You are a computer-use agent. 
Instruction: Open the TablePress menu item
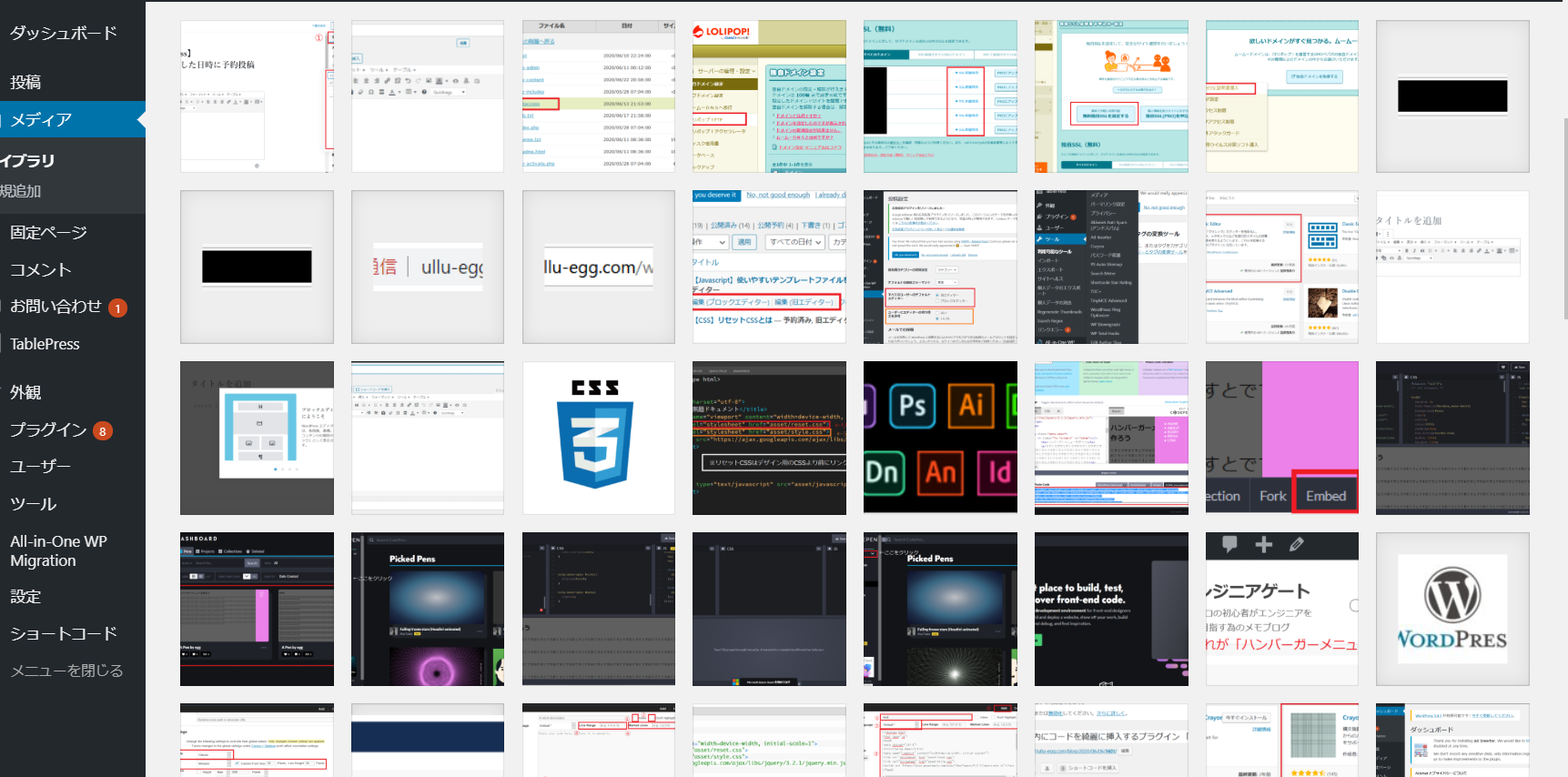tap(45, 344)
